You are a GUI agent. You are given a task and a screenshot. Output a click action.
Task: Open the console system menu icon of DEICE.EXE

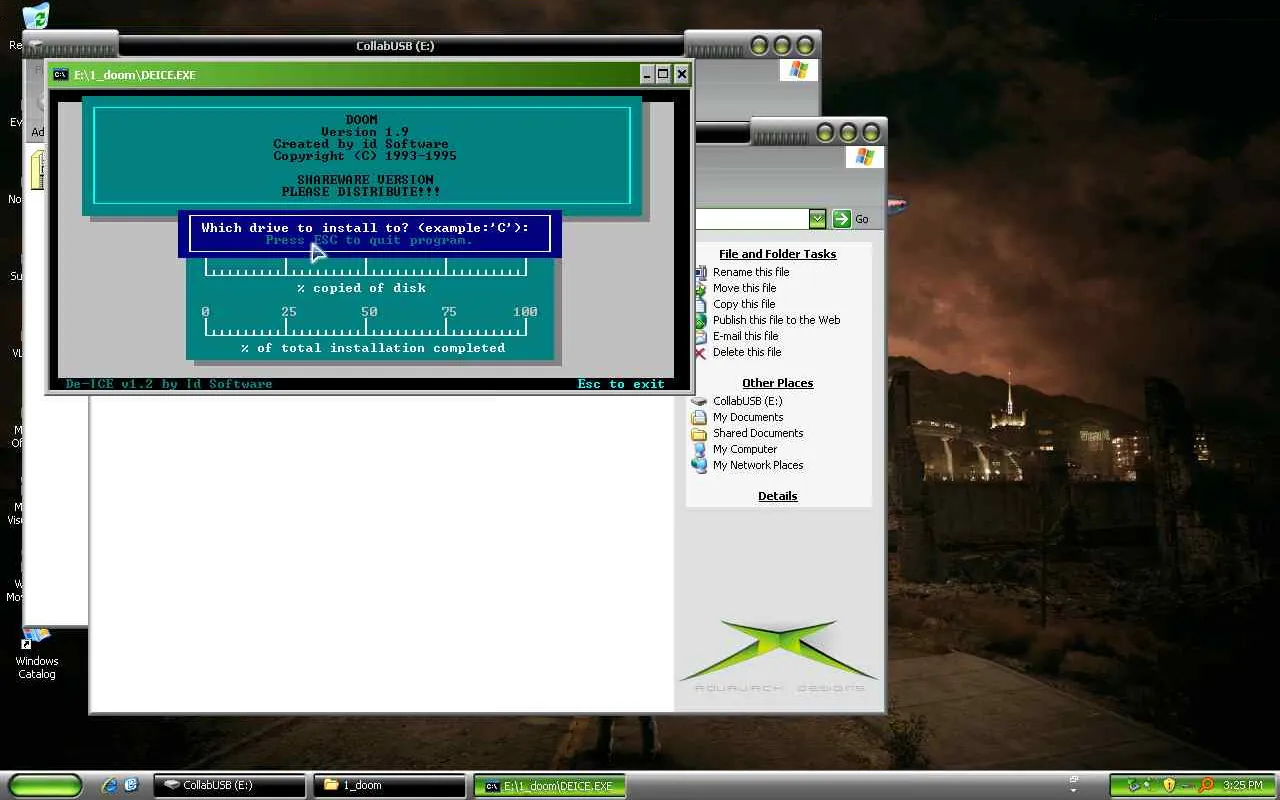click(x=61, y=74)
